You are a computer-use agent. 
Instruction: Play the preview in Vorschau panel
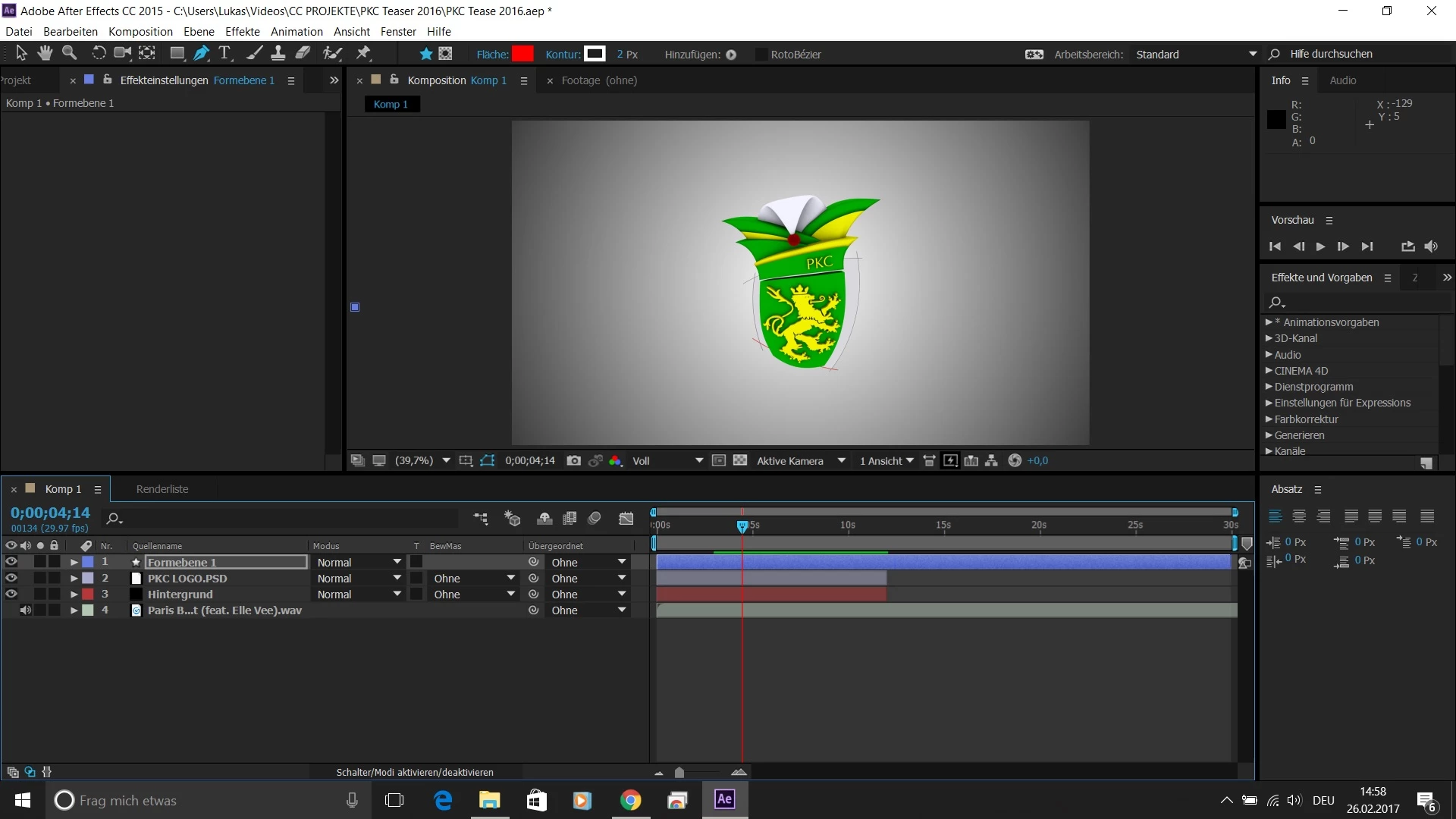point(1320,246)
